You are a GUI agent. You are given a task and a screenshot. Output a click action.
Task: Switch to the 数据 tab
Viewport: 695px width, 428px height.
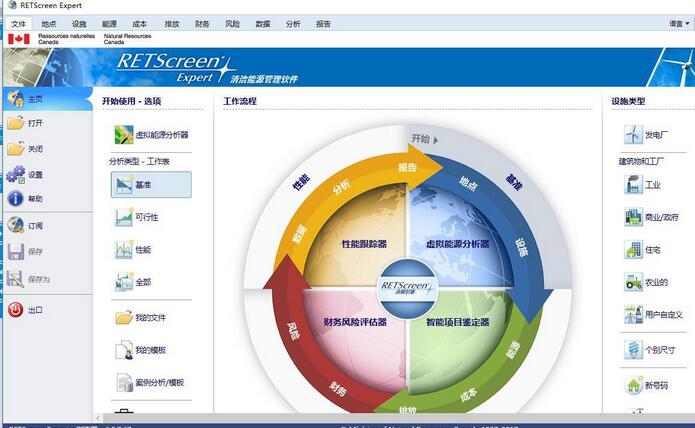pyautogui.click(x=263, y=24)
